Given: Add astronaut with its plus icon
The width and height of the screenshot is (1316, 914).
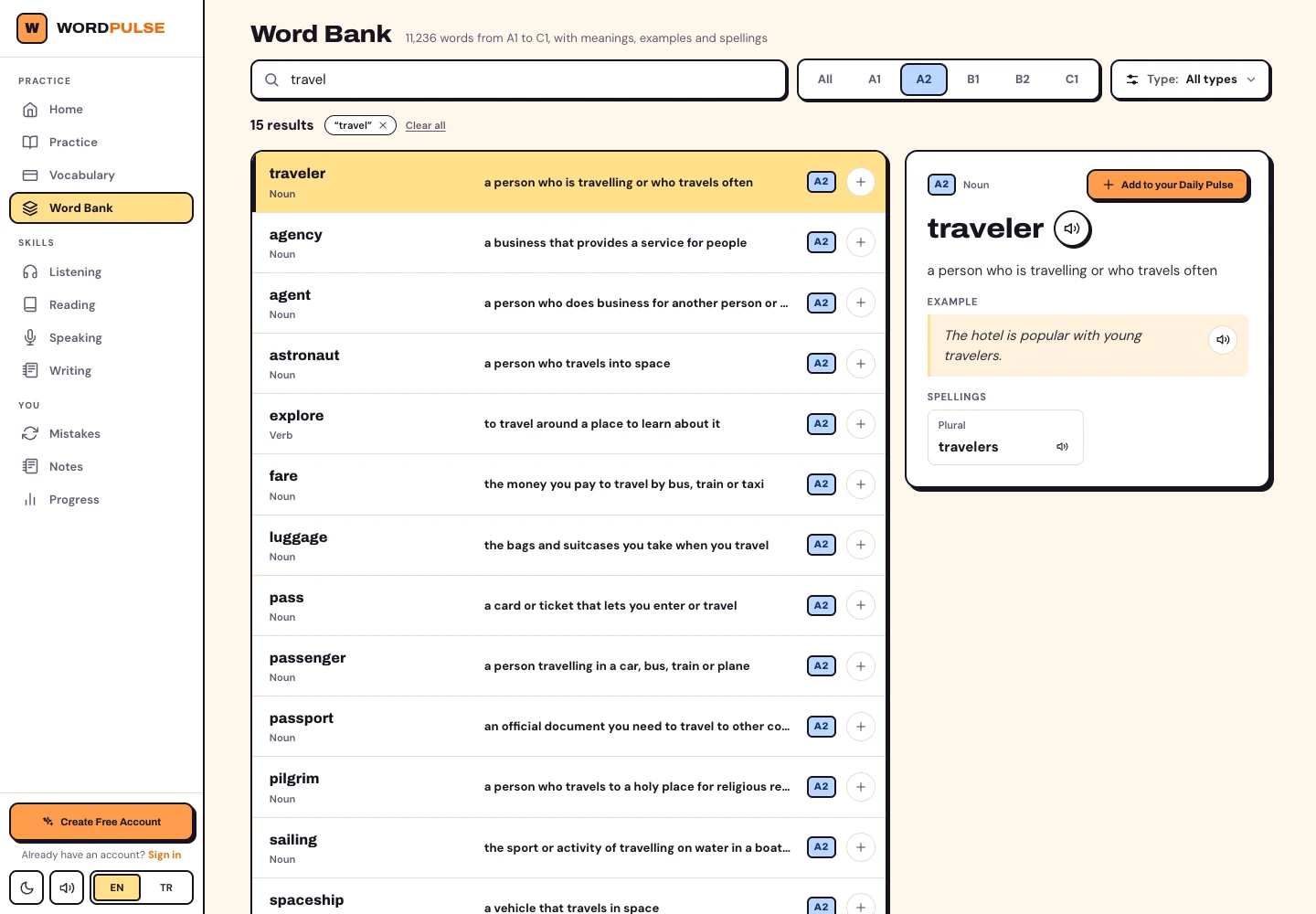Looking at the screenshot, I should pyautogui.click(x=860, y=364).
